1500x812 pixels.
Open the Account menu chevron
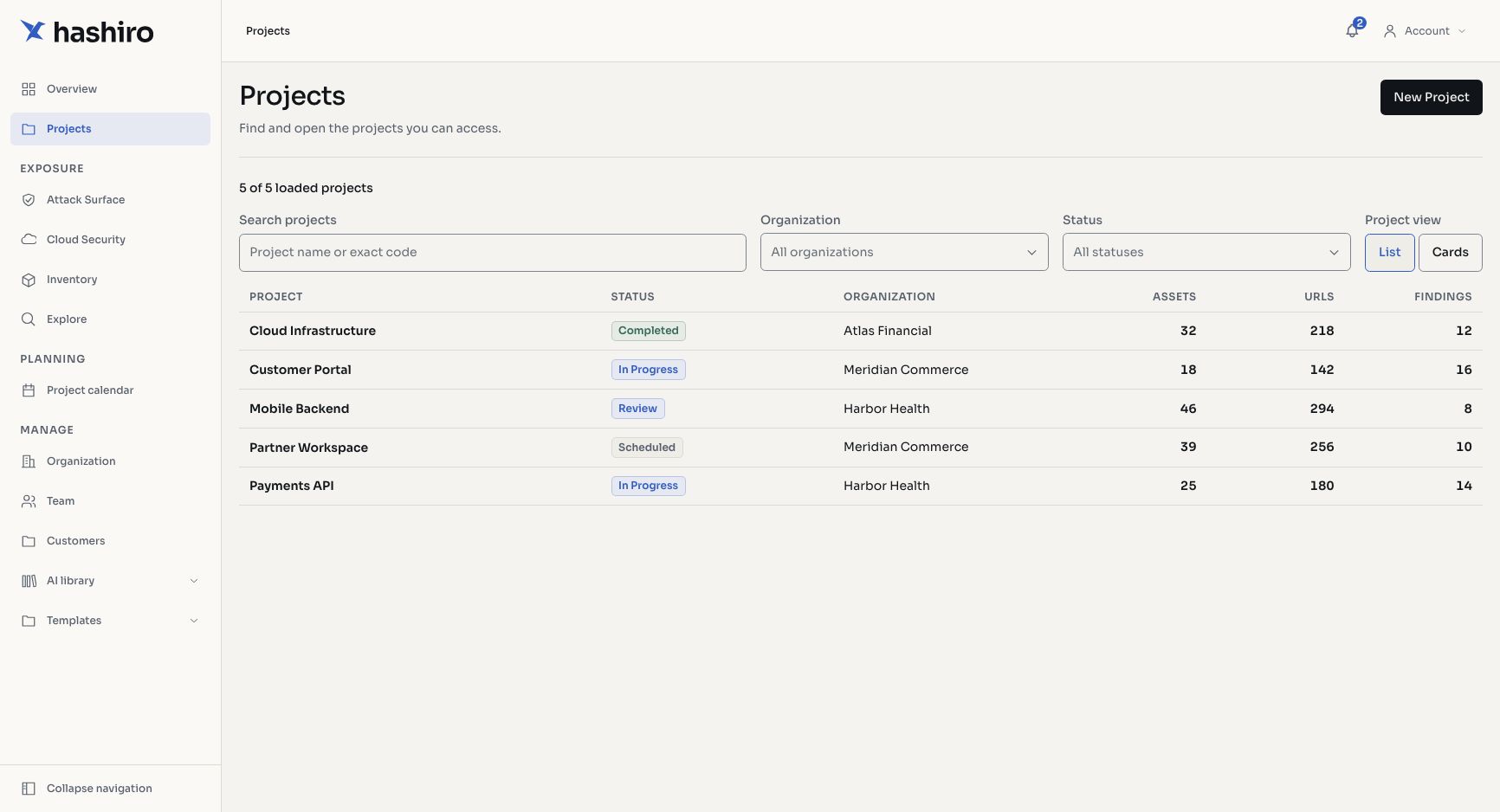[x=1462, y=31]
